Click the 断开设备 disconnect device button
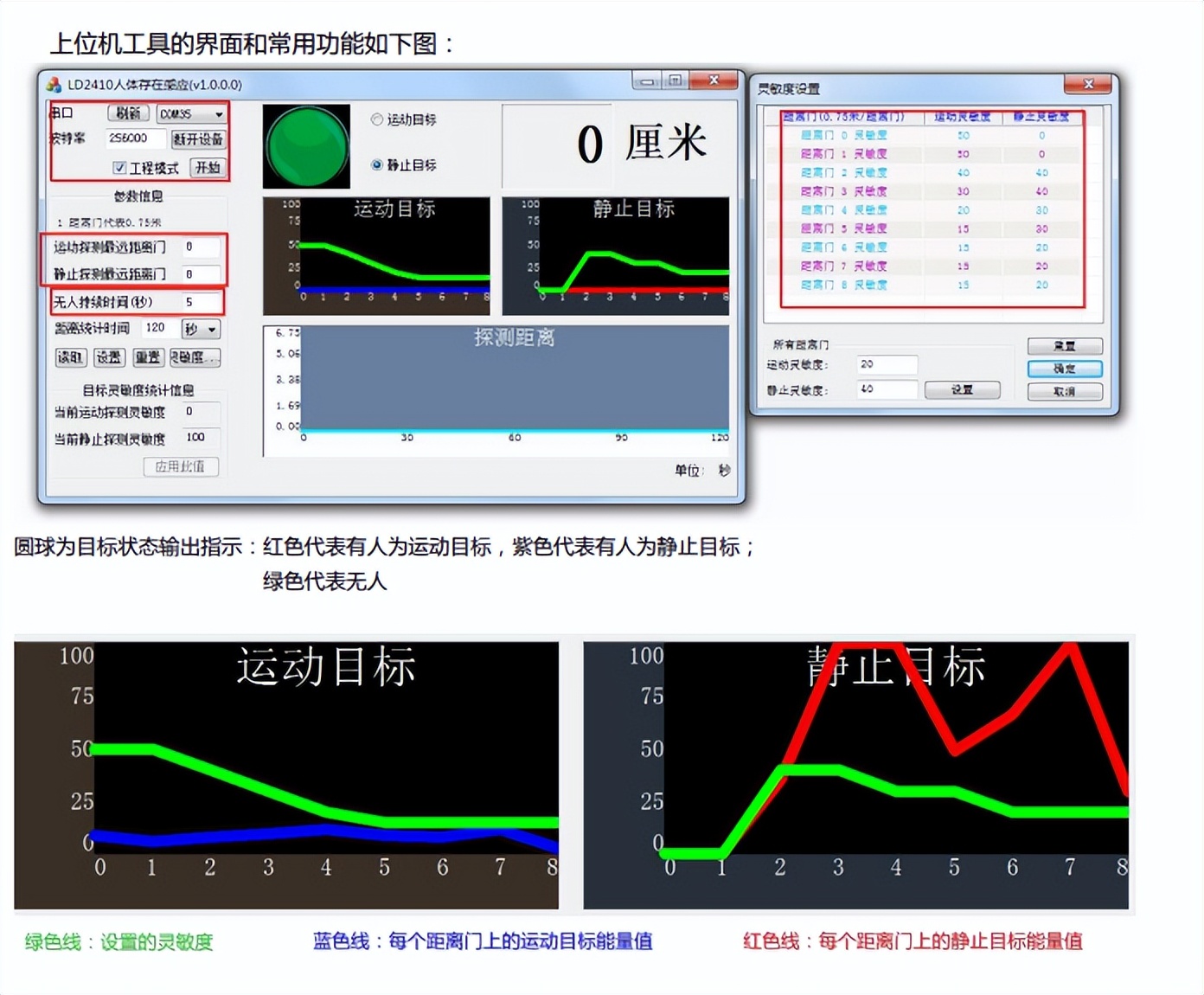Viewport: 1204px width, 995px height. pos(199,139)
